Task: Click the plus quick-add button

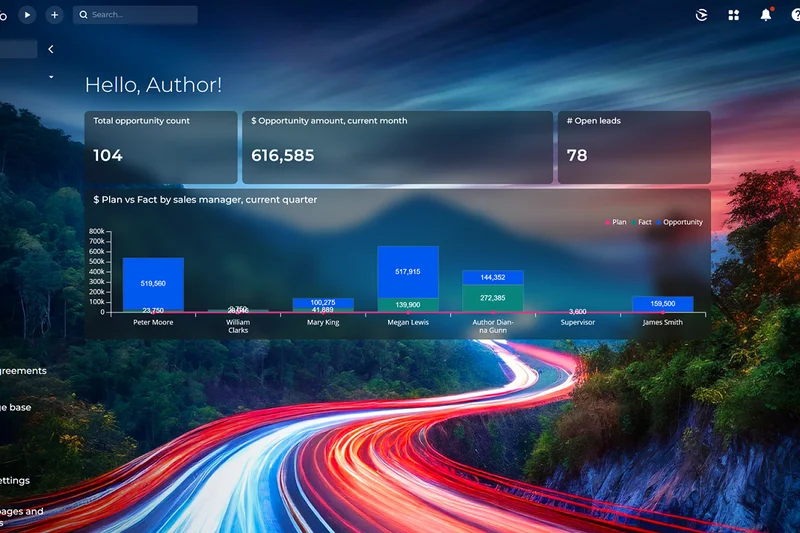Action: pyautogui.click(x=55, y=15)
